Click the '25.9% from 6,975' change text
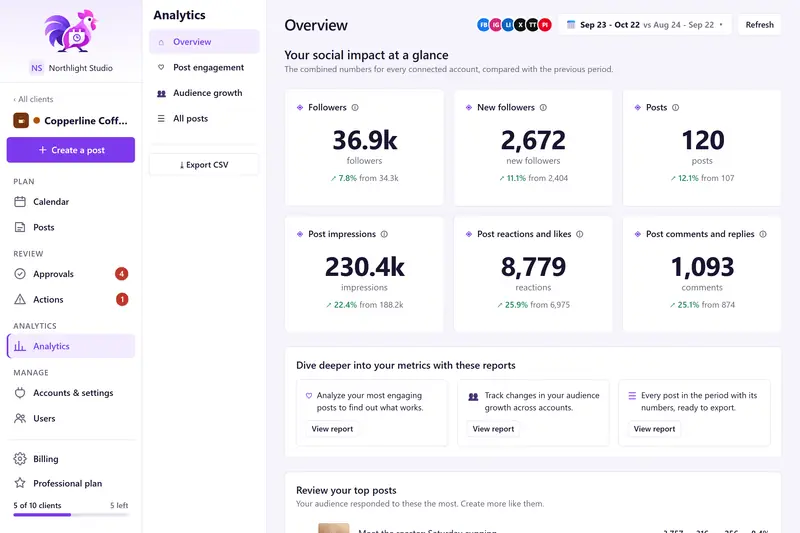The width and height of the screenshot is (800, 533). pyautogui.click(x=533, y=304)
